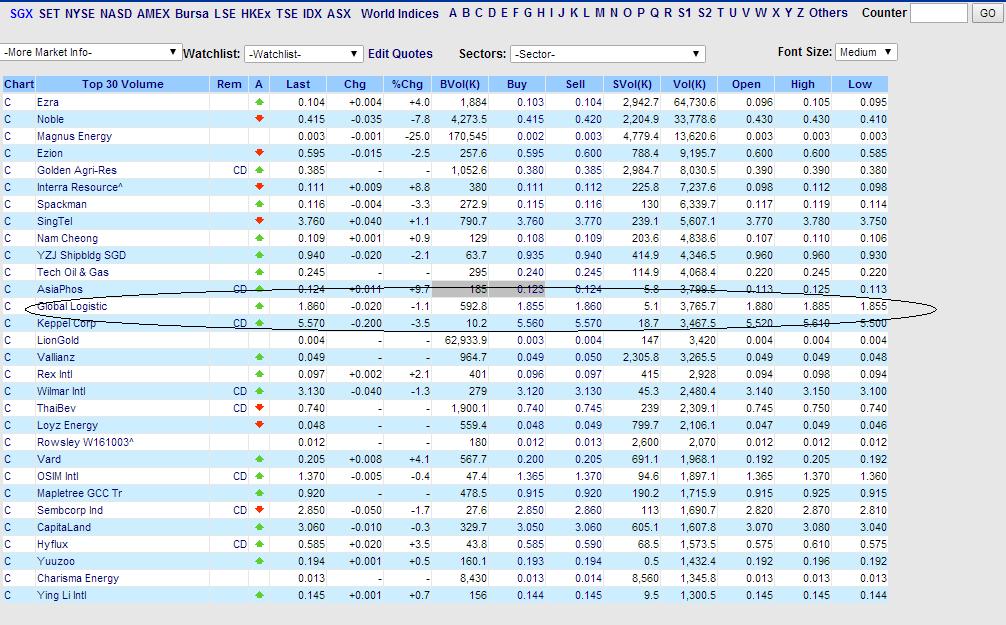This screenshot has width=1006, height=625.
Task: Open chart C link for Ezra
Action: [8, 102]
